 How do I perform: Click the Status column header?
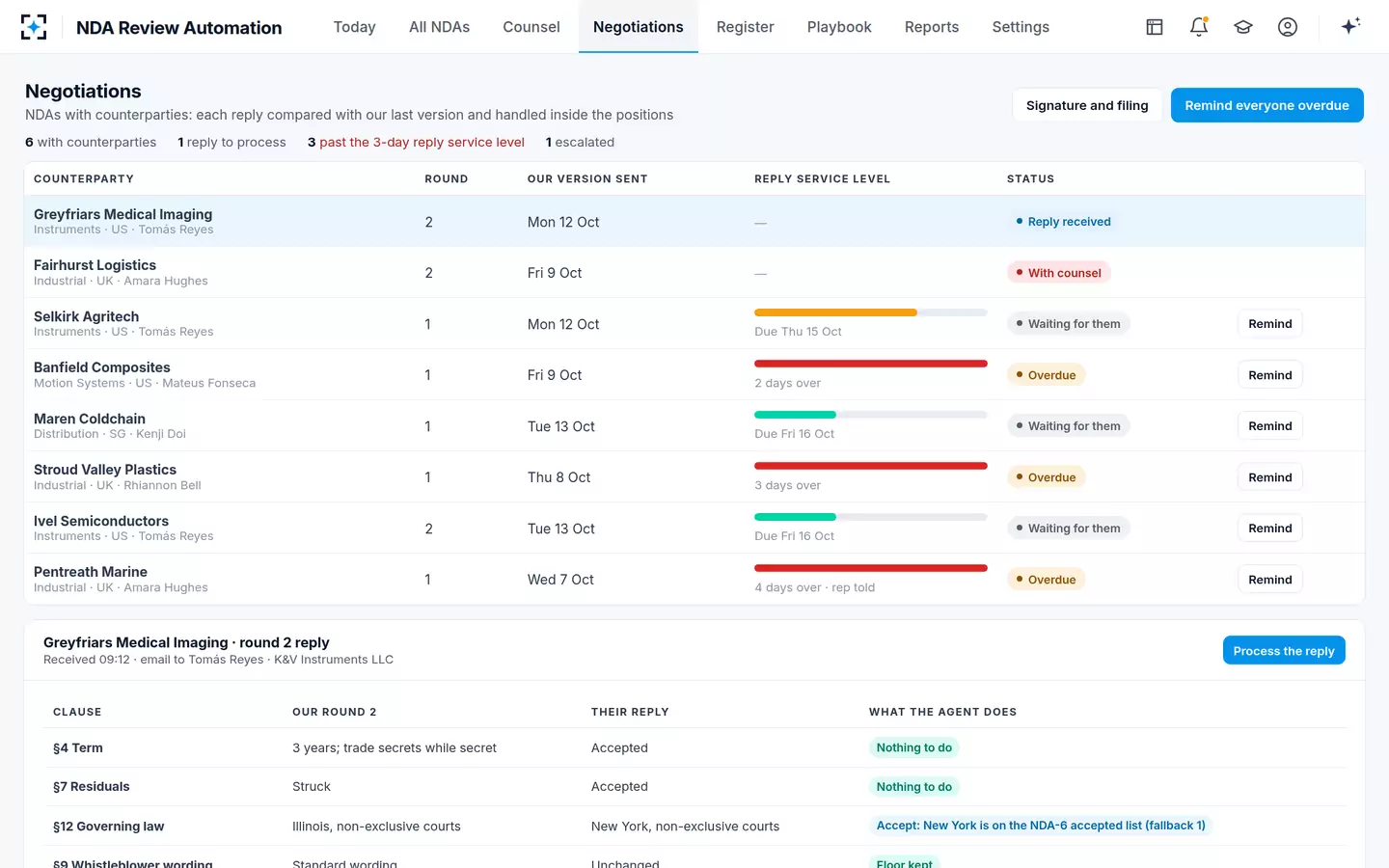(x=1030, y=179)
